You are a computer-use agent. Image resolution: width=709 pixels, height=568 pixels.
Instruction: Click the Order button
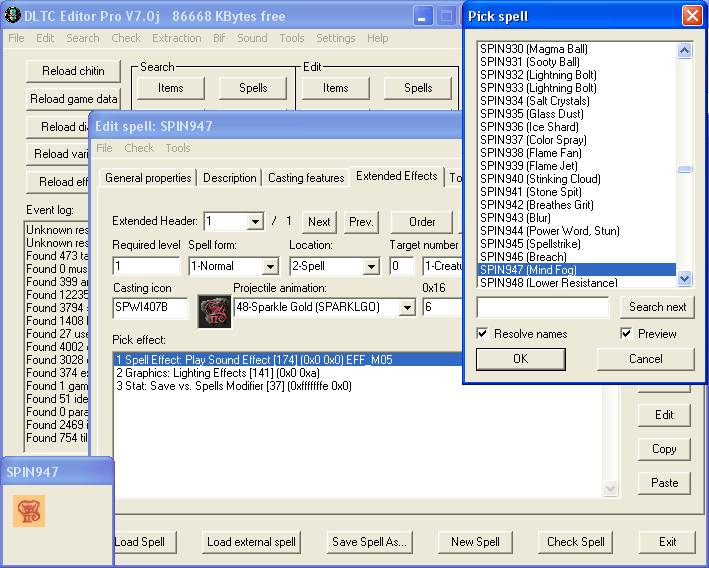pos(421,222)
